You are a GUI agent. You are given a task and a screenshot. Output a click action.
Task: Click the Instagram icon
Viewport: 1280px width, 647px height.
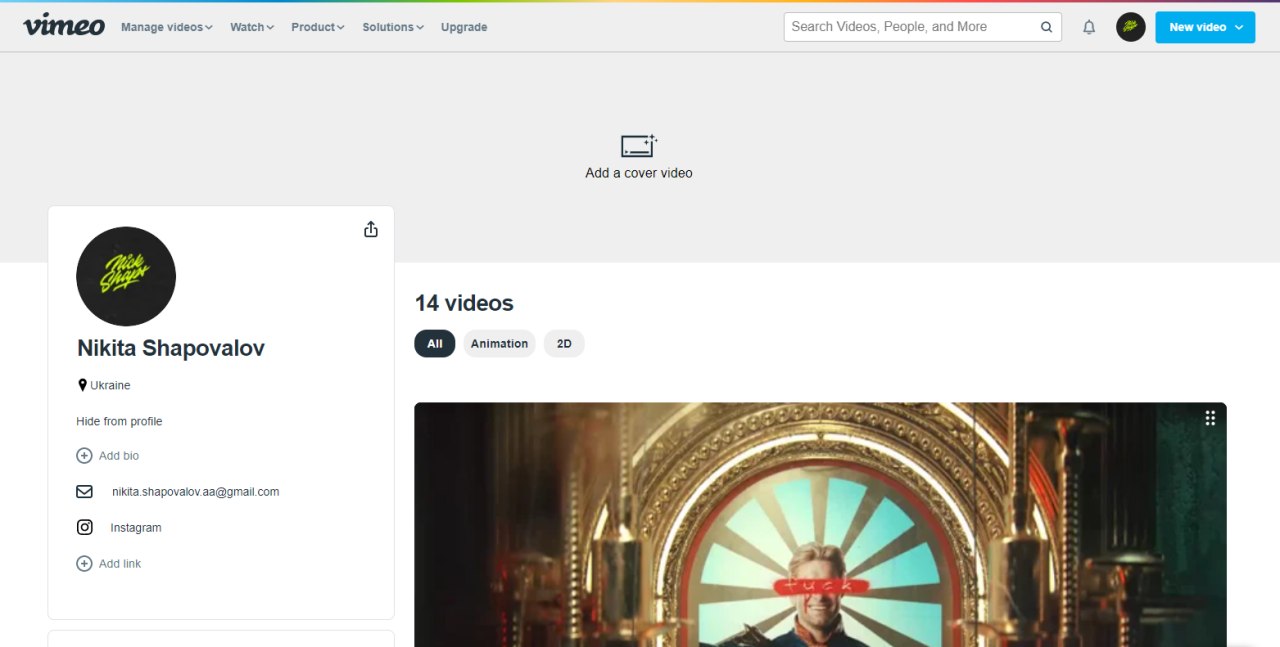point(85,527)
